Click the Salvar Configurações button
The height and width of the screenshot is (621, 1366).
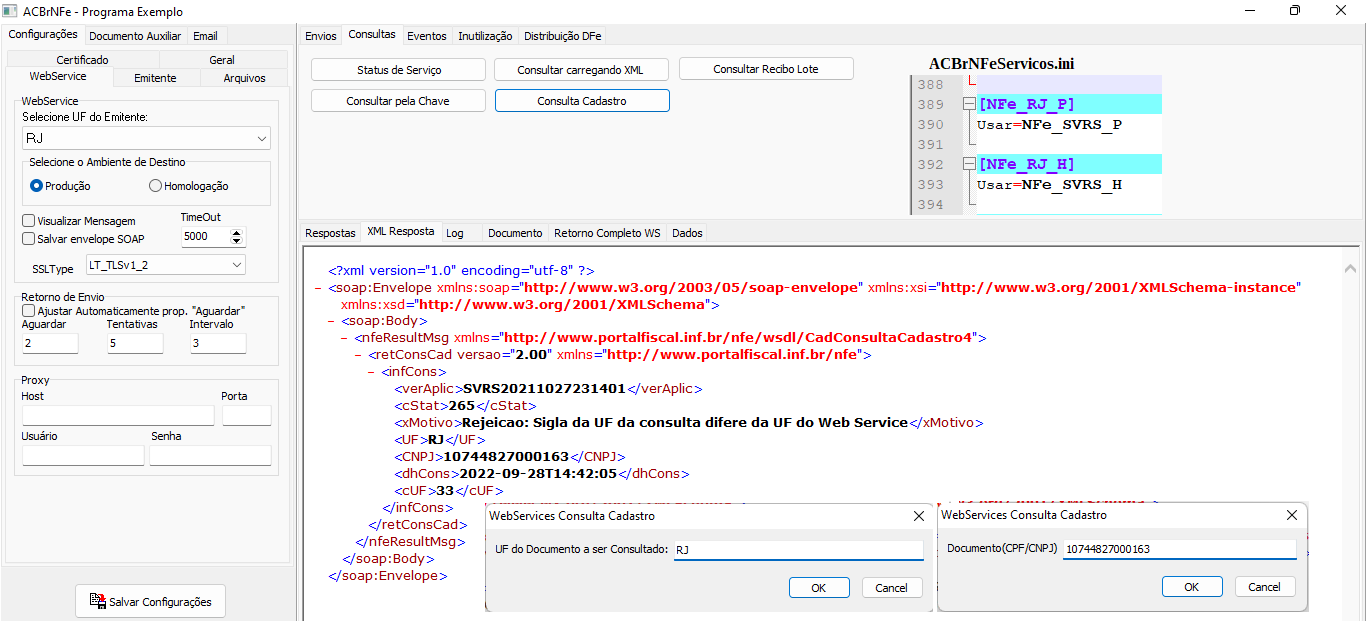151,601
